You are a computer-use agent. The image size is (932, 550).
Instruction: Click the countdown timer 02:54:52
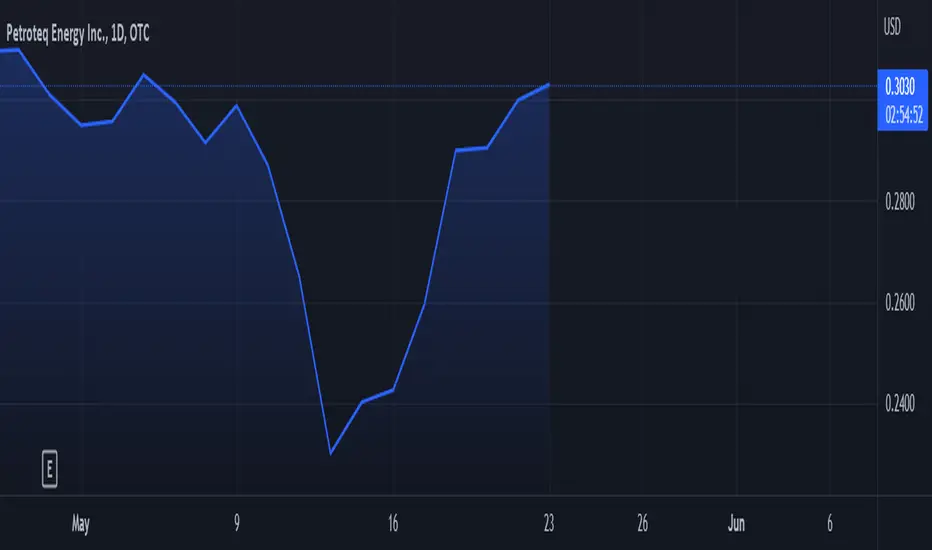[904, 114]
